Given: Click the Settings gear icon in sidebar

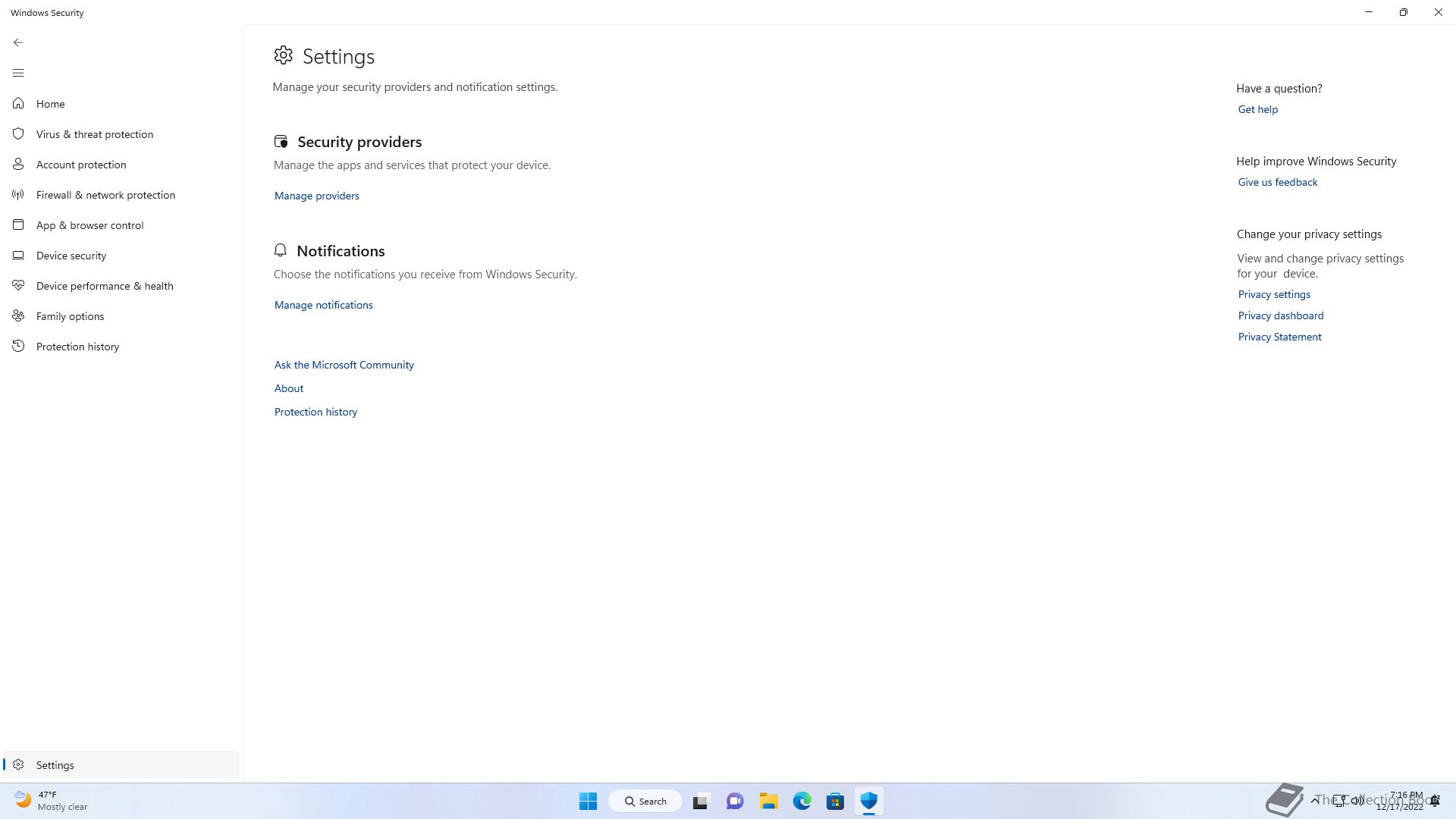Looking at the screenshot, I should pyautogui.click(x=18, y=764).
